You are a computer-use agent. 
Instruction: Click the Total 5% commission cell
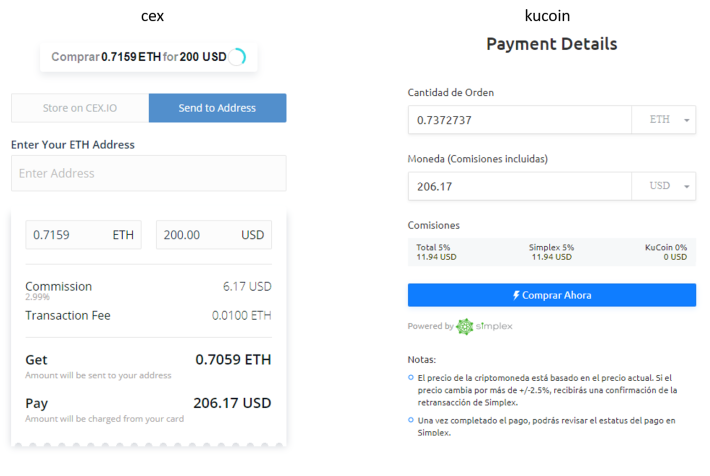437,252
